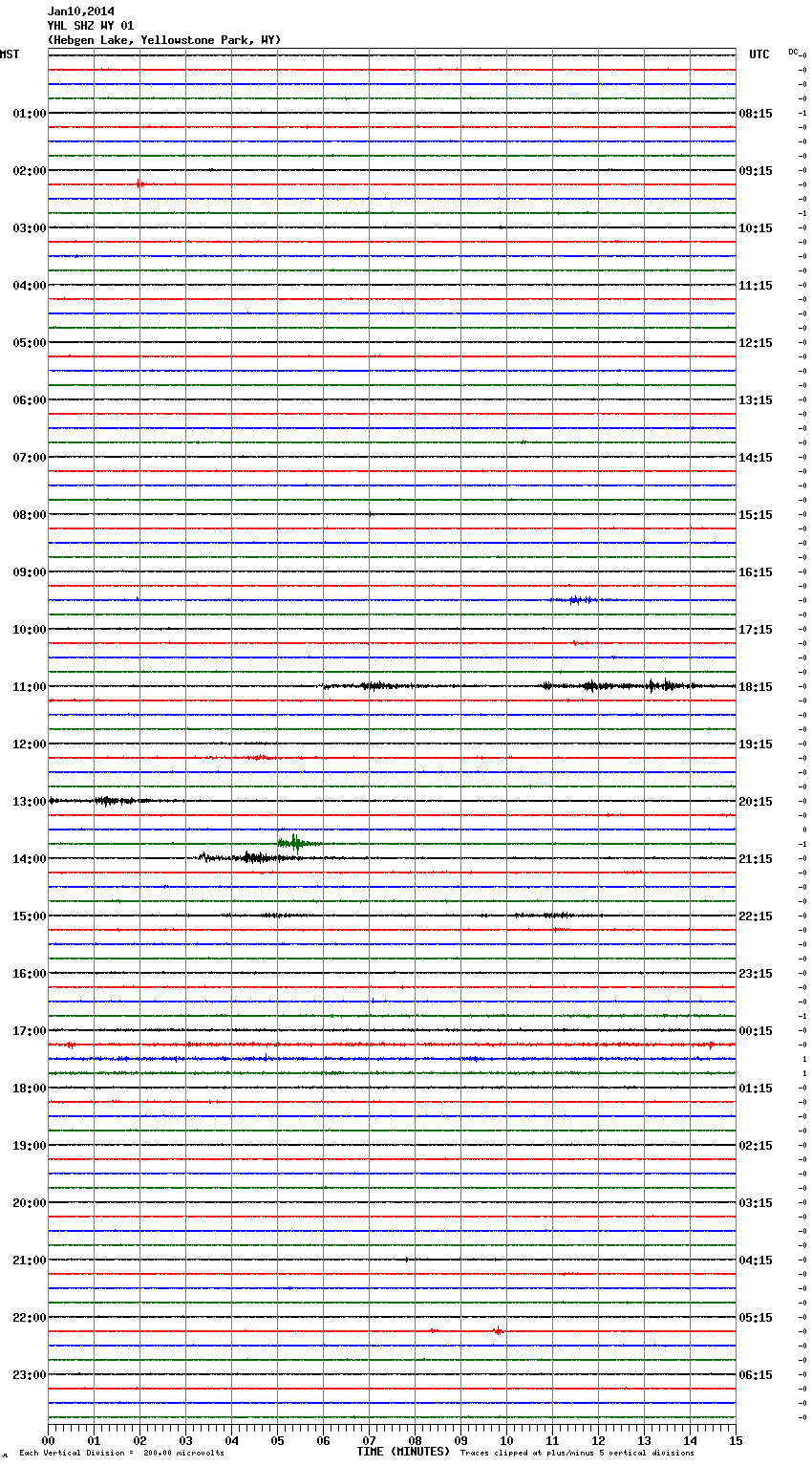Image resolution: width=812 pixels, height=1466 pixels.
Task: Click the UTC timezone label
Action: (759, 54)
